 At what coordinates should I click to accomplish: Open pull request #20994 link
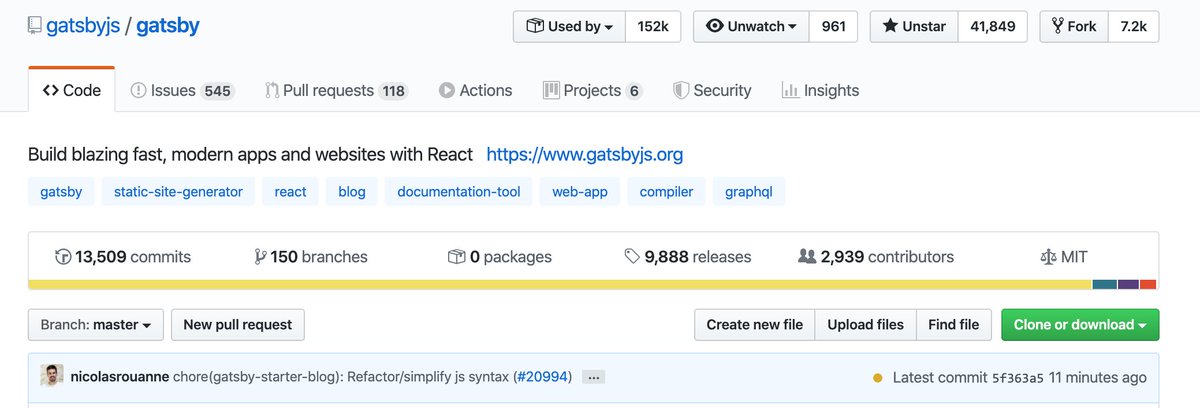[x=542, y=377]
